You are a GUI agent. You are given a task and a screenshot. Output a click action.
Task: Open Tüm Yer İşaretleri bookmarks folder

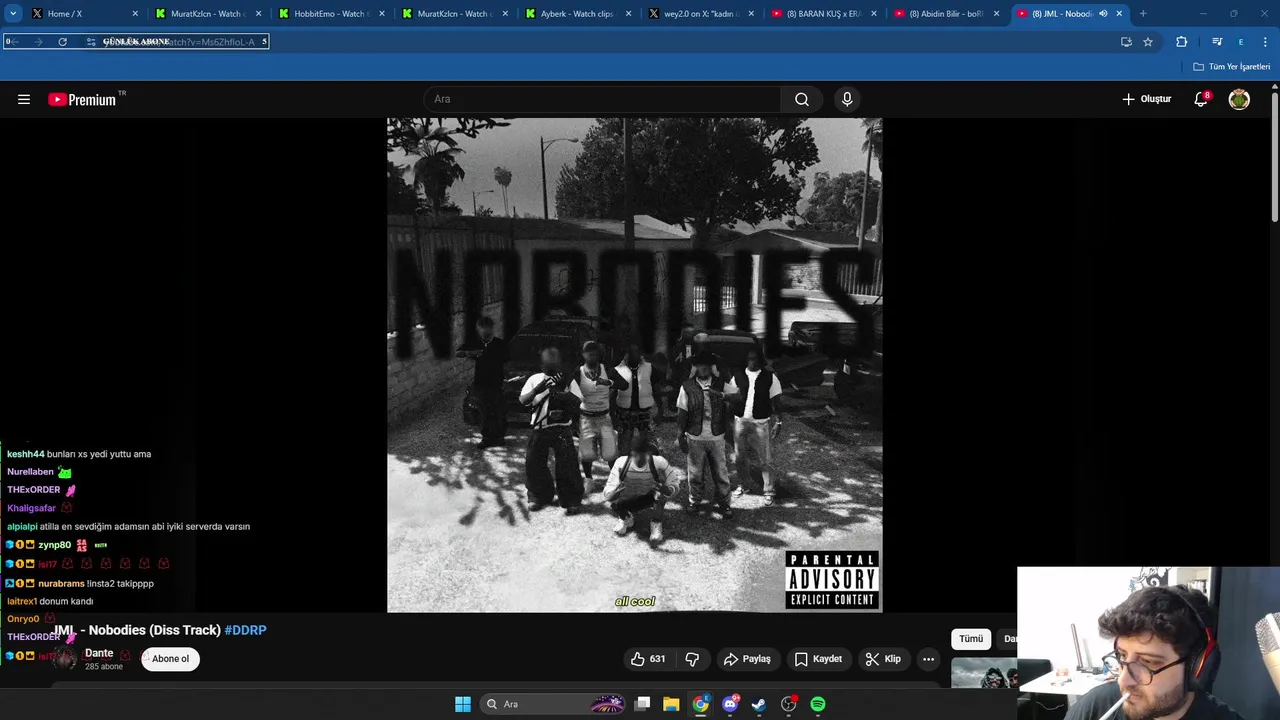tap(1231, 67)
